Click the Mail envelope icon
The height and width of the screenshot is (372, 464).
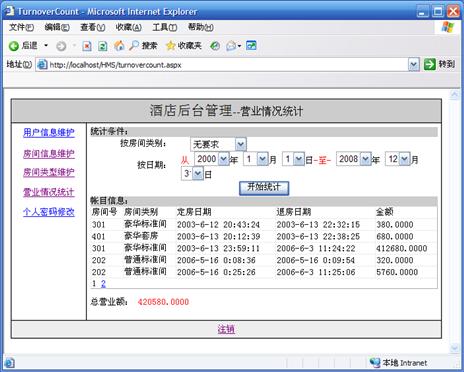(x=231, y=46)
